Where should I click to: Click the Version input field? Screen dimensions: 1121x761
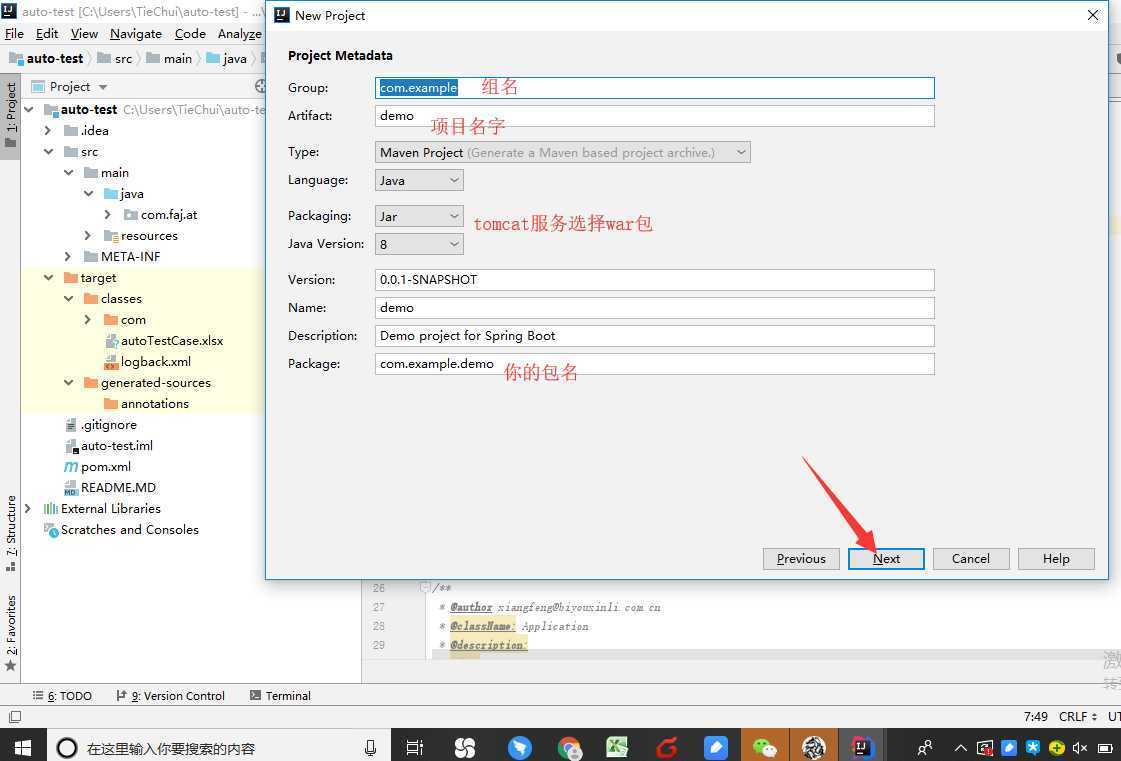(654, 280)
